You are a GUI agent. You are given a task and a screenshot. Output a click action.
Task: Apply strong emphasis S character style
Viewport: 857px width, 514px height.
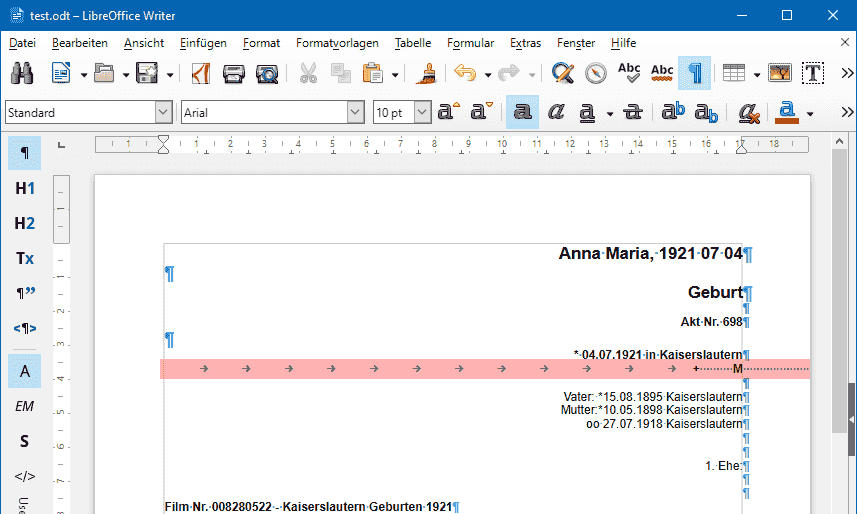25,441
